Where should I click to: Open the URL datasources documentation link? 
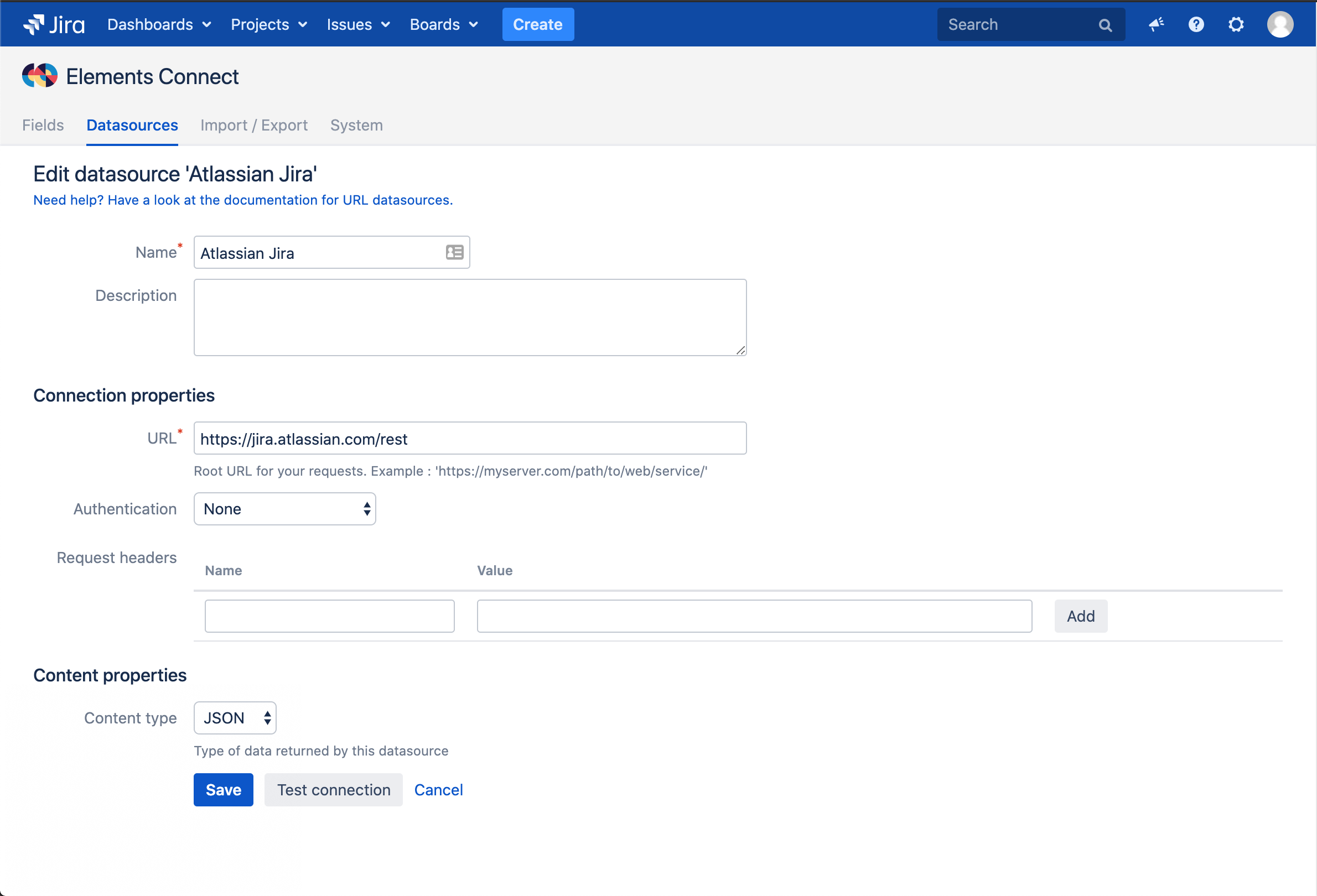pos(242,200)
